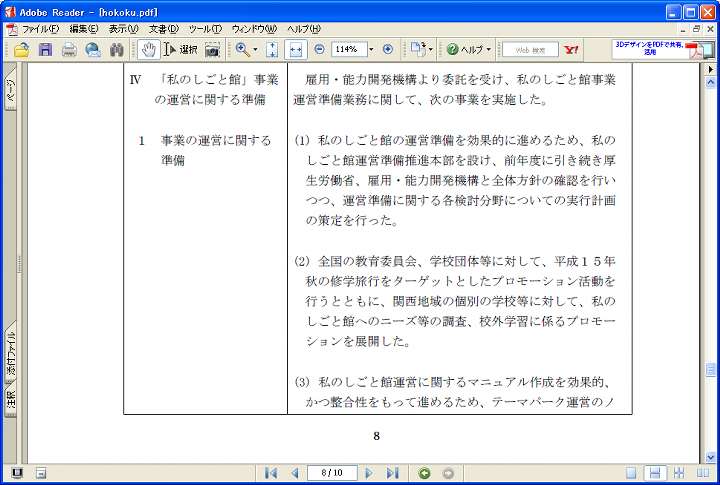Click the Yahoo search icon

572,49
